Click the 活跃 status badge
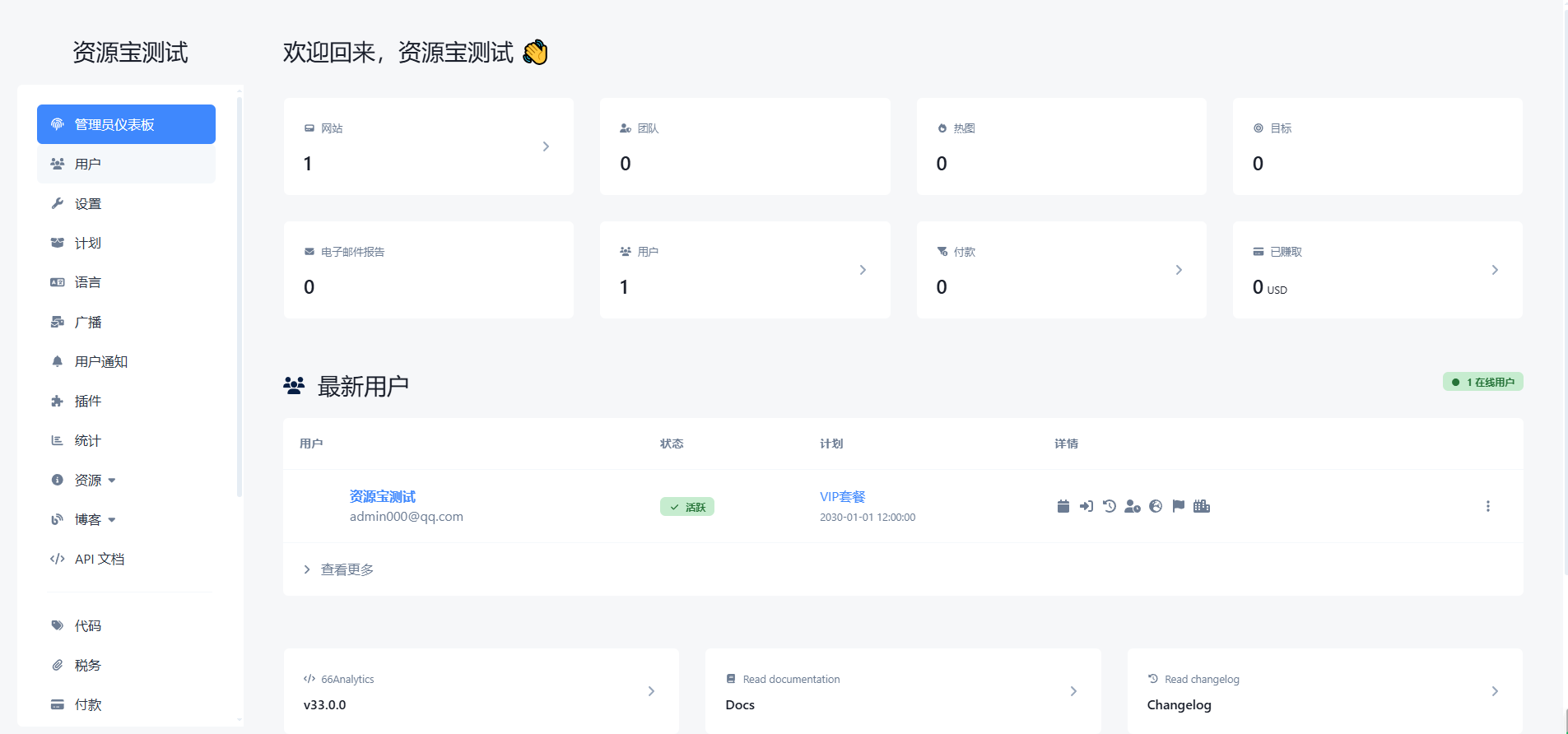The width and height of the screenshot is (1568, 734). [687, 507]
